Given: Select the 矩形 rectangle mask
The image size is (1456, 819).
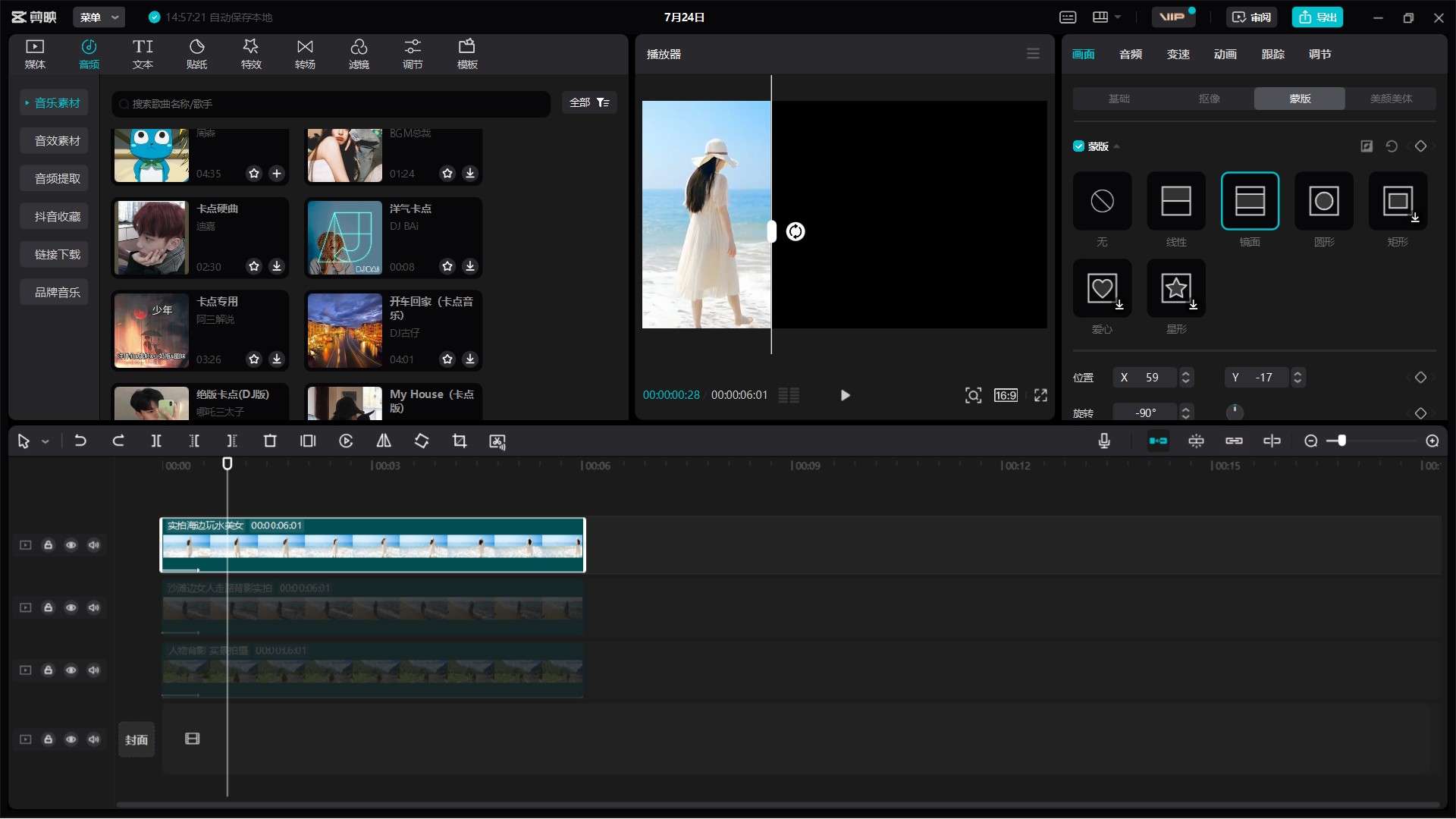Looking at the screenshot, I should coord(1398,201).
